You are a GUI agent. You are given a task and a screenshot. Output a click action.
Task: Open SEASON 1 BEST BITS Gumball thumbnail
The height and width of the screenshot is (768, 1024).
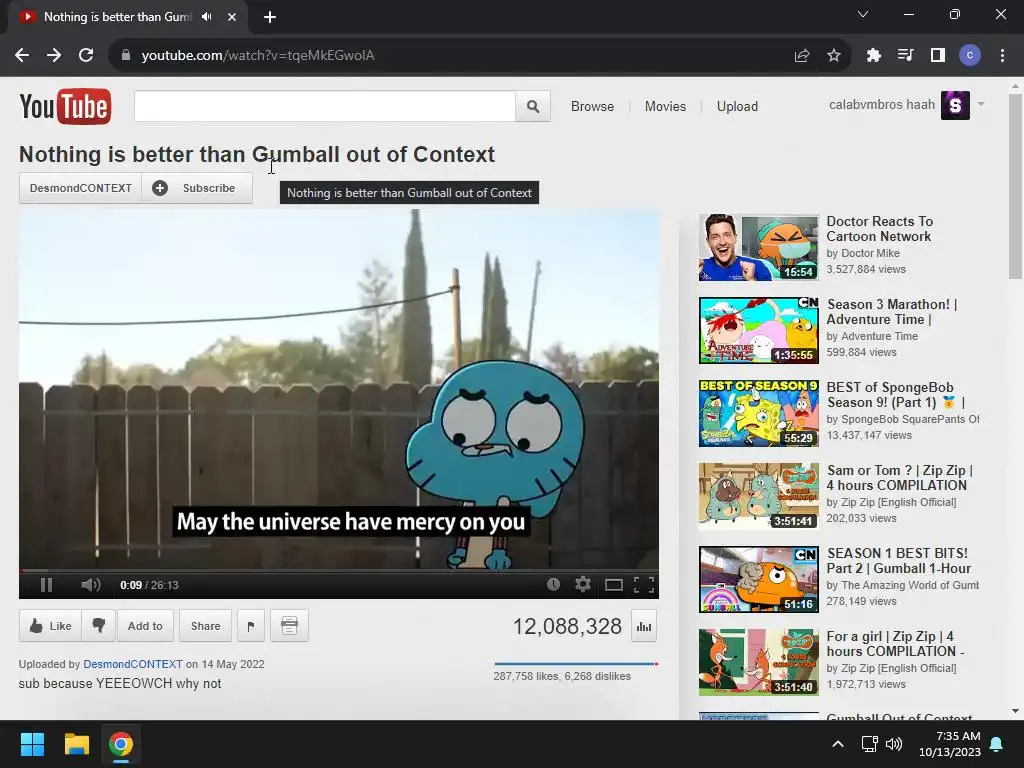[x=758, y=579]
